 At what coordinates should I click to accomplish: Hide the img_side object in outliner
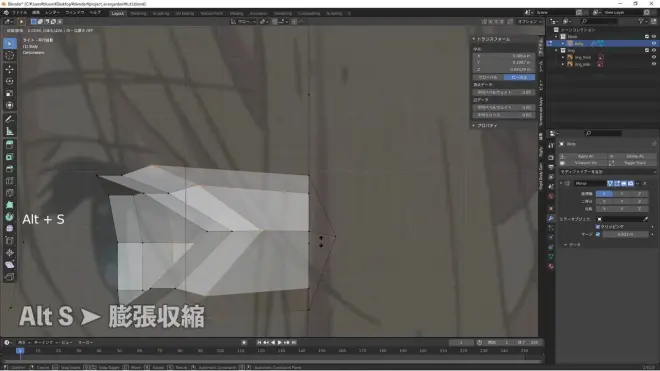pos(654,64)
